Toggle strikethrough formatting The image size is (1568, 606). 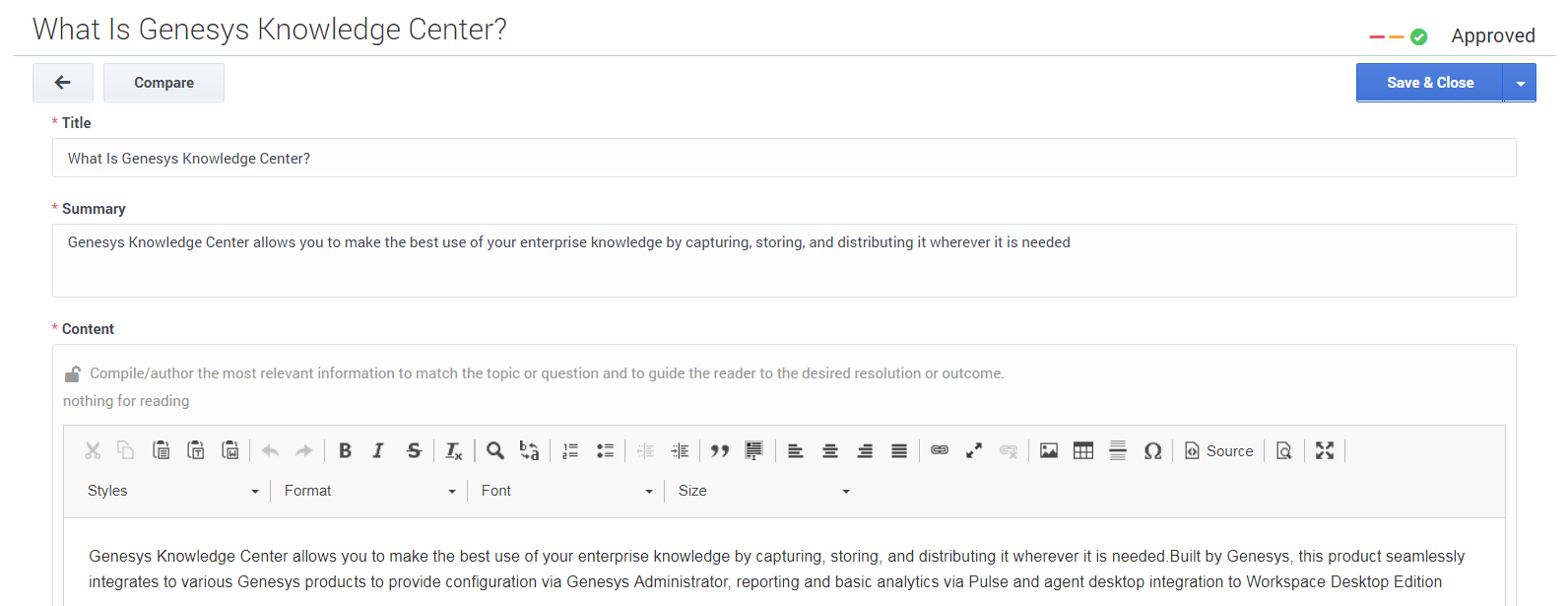click(414, 450)
